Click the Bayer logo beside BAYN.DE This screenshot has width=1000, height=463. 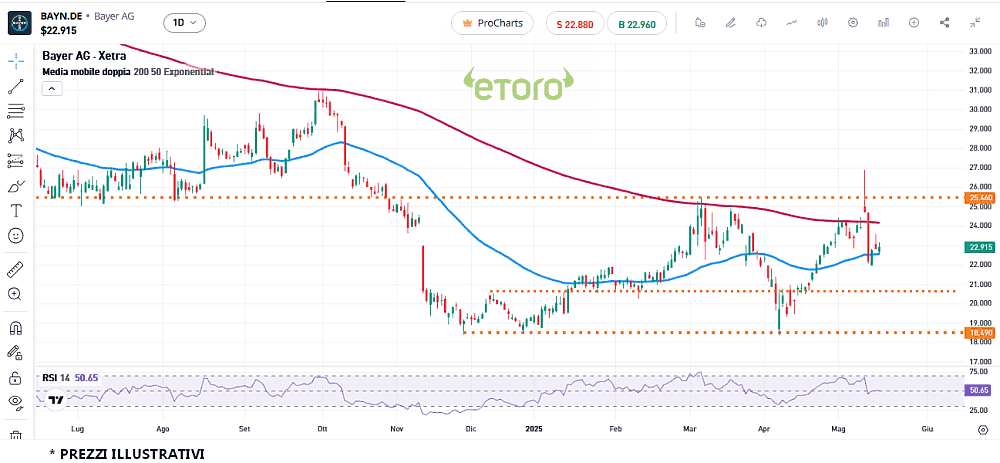coord(20,23)
